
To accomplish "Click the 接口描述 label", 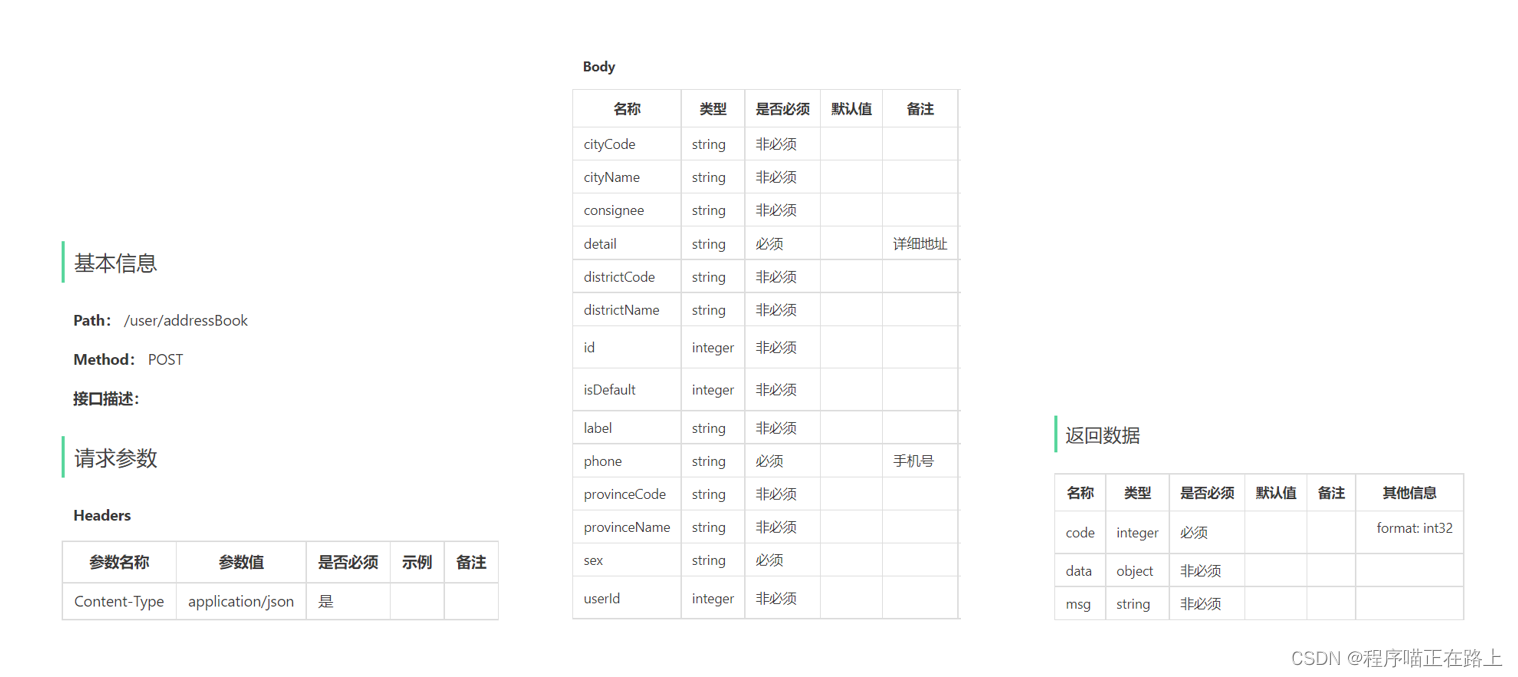I will [106, 399].
